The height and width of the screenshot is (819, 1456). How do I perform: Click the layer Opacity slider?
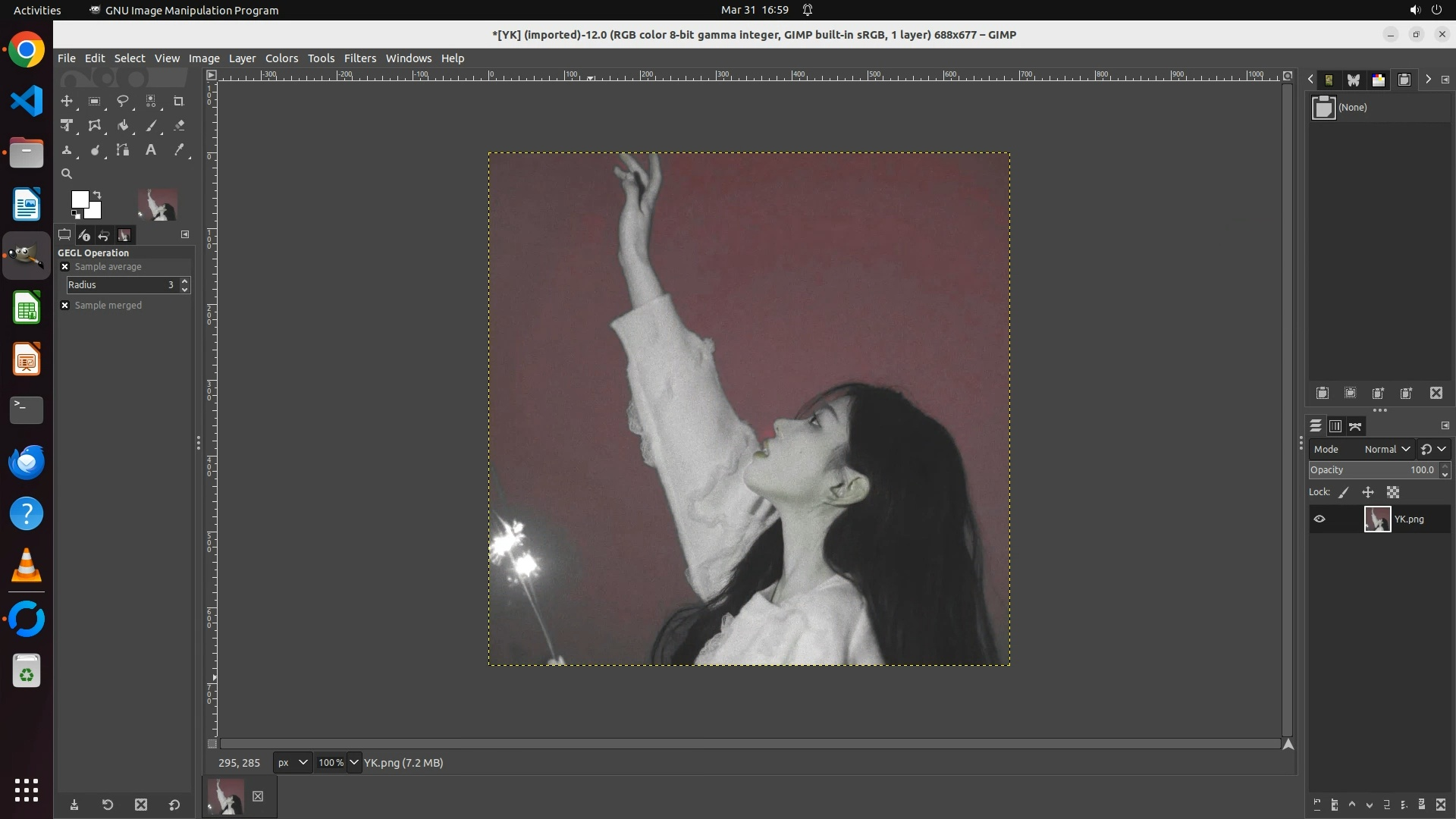click(x=1371, y=470)
